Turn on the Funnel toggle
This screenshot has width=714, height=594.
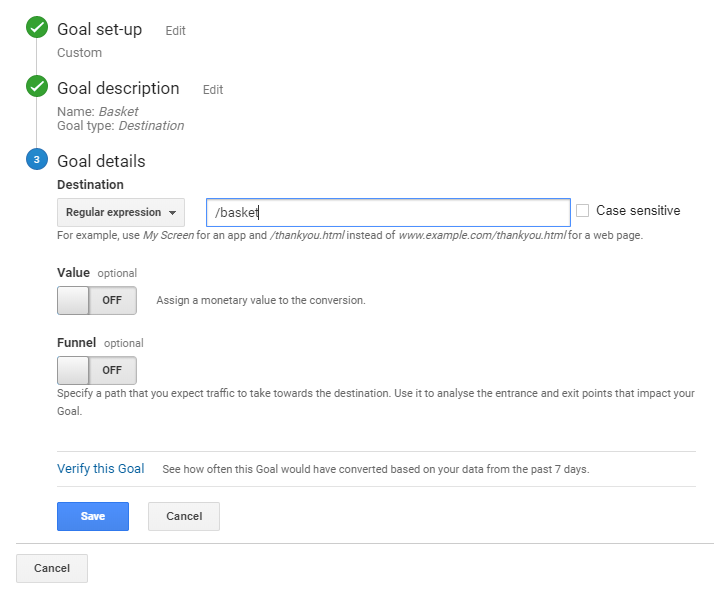tap(97, 370)
